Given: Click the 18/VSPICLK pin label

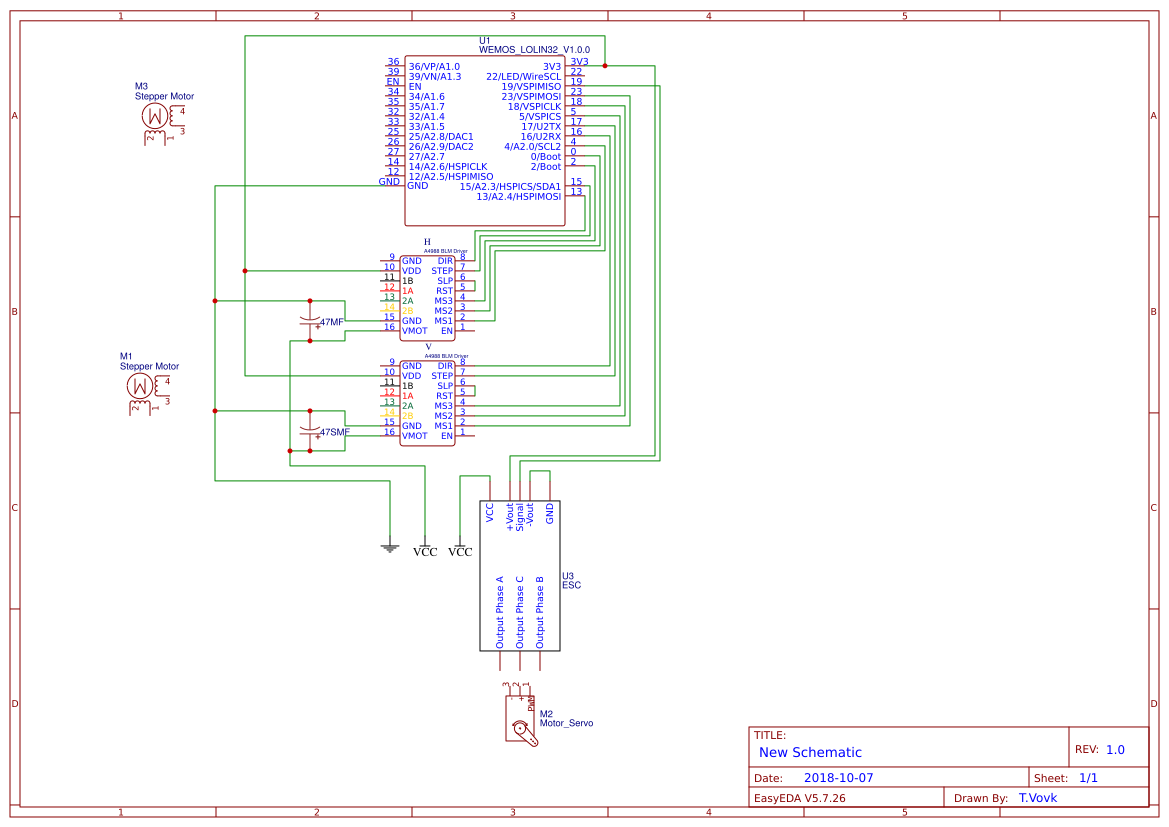Looking at the screenshot, I should [534, 107].
